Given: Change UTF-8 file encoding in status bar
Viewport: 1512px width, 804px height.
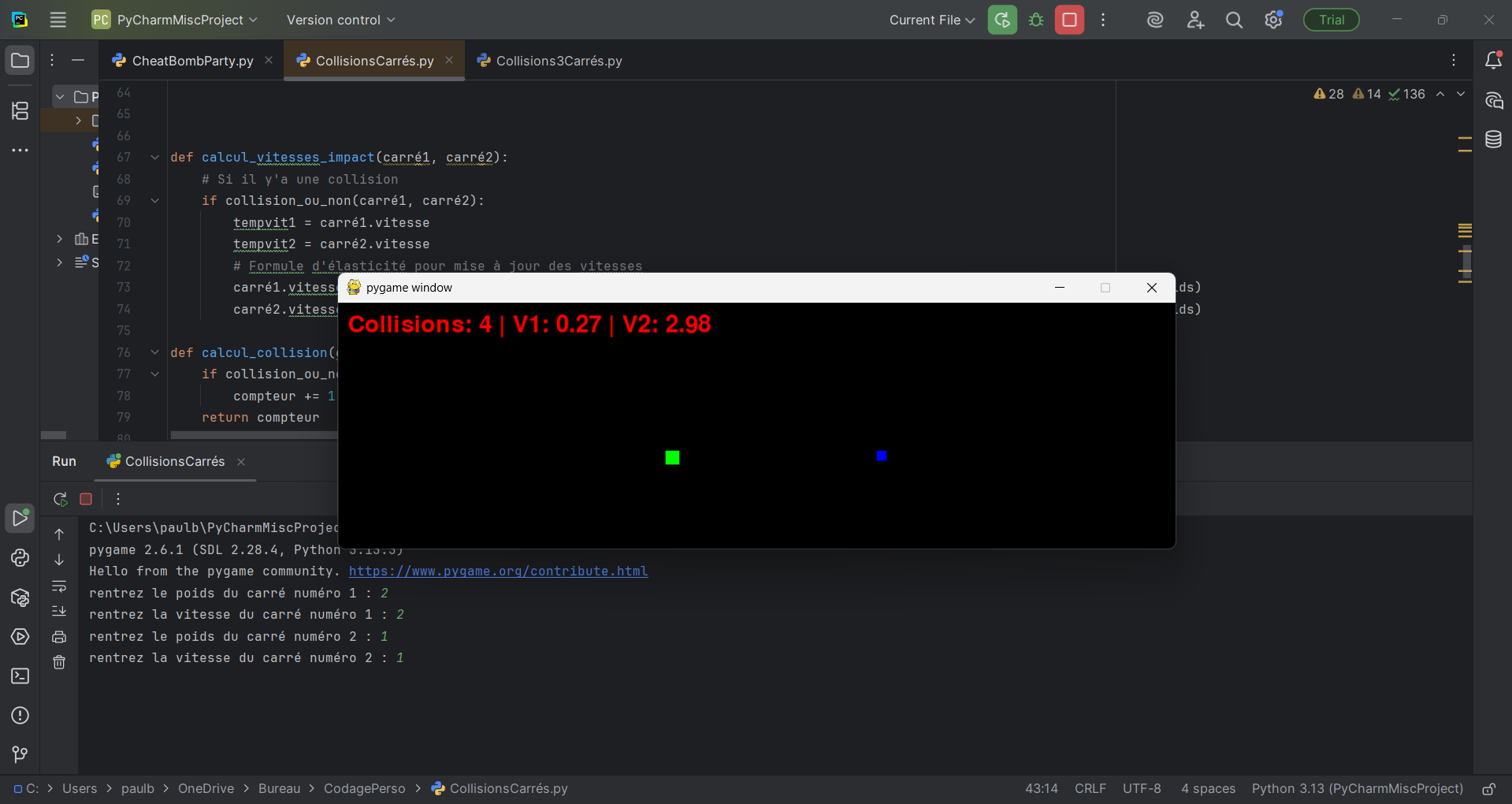Looking at the screenshot, I should [1142, 788].
